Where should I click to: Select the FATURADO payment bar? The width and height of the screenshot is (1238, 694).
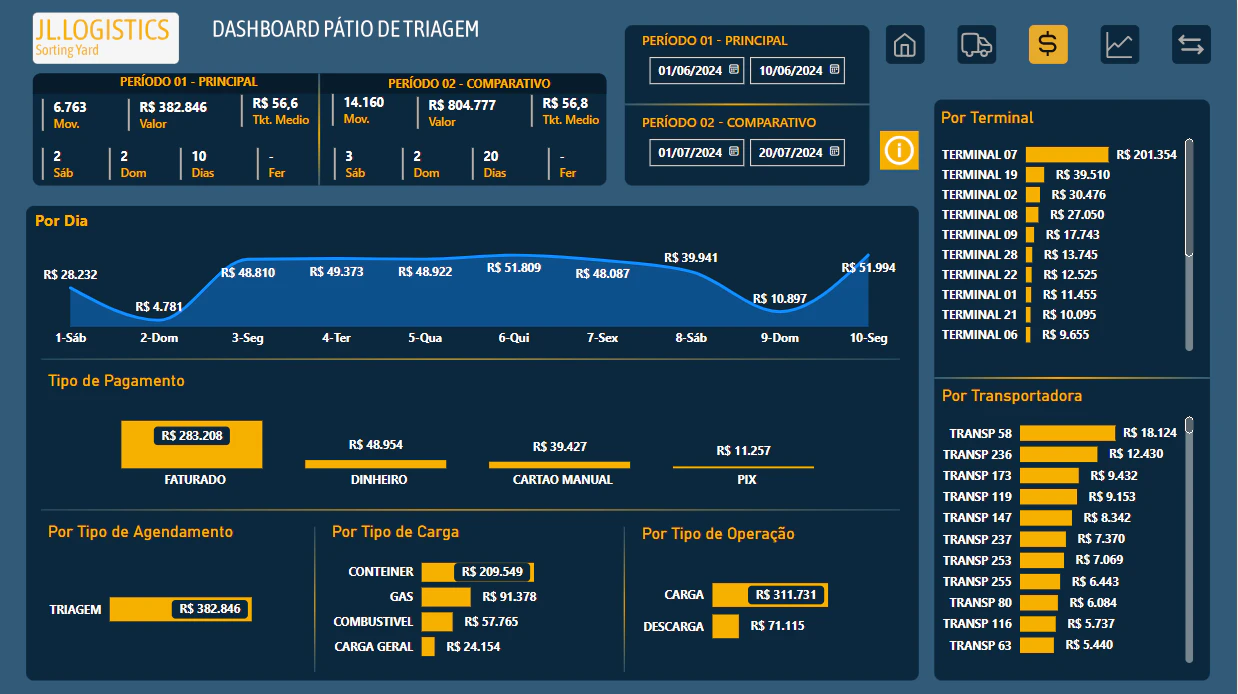[192, 444]
